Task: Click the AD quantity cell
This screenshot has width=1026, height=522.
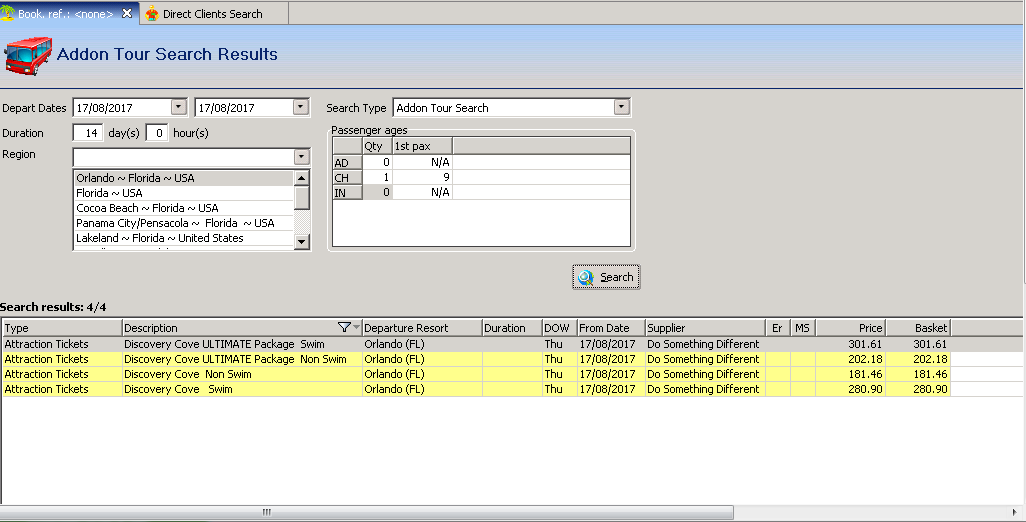Action: click(378, 162)
